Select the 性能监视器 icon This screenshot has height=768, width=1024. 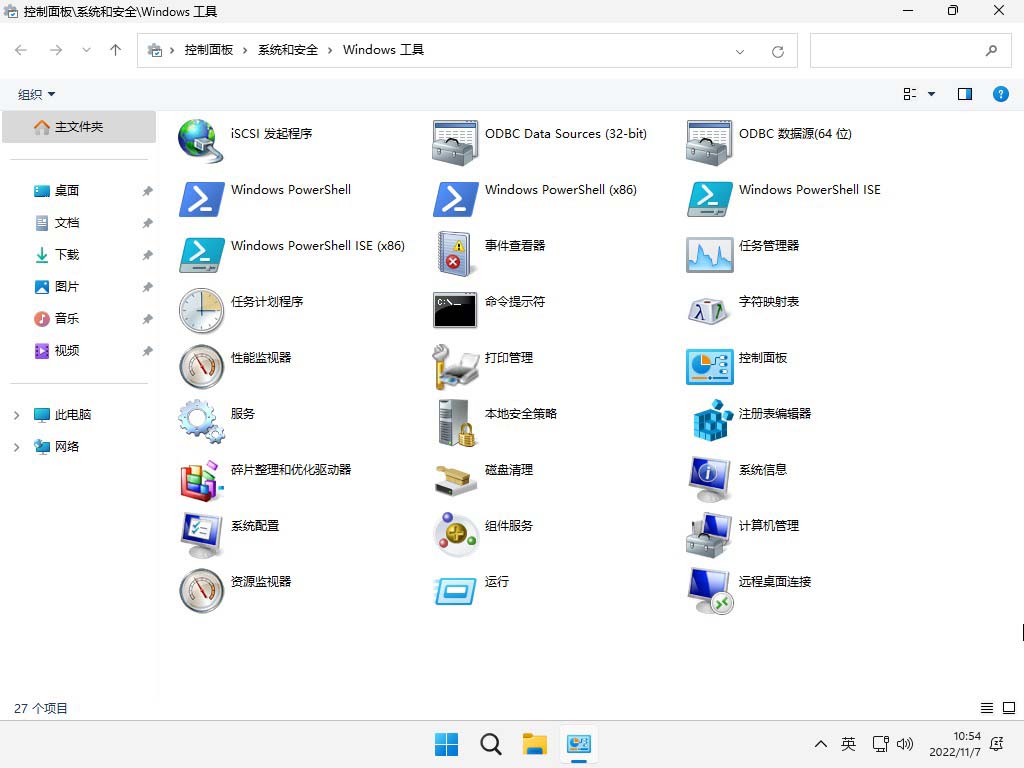(x=201, y=365)
